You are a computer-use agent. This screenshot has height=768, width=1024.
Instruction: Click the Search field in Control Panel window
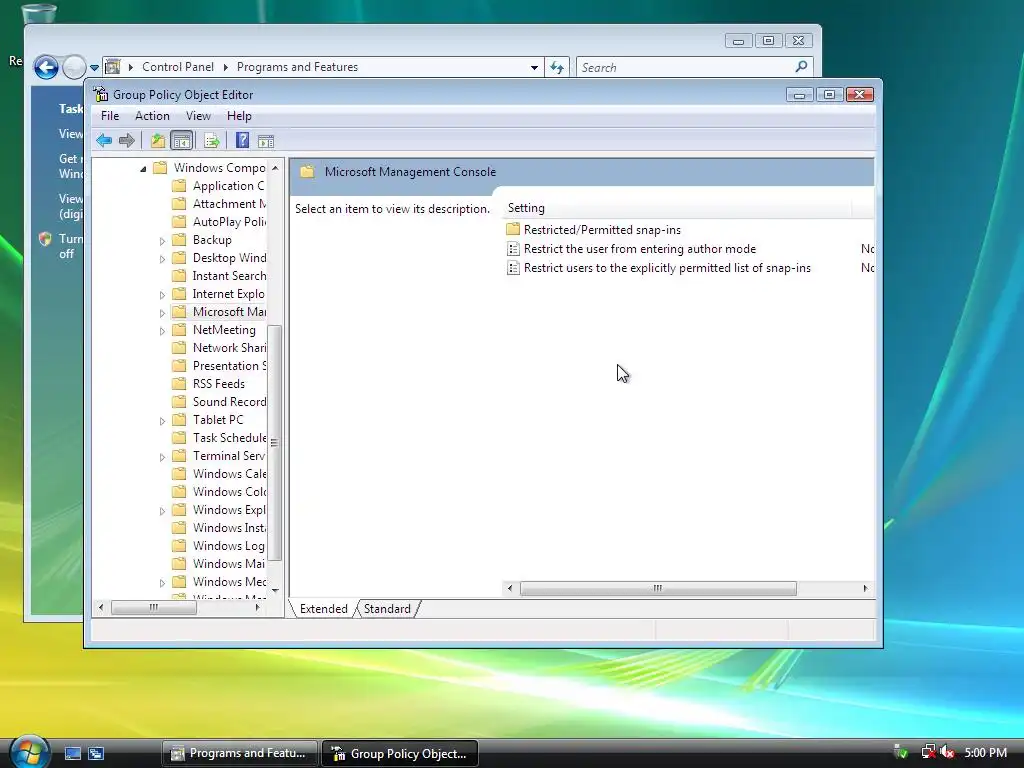tap(686, 67)
